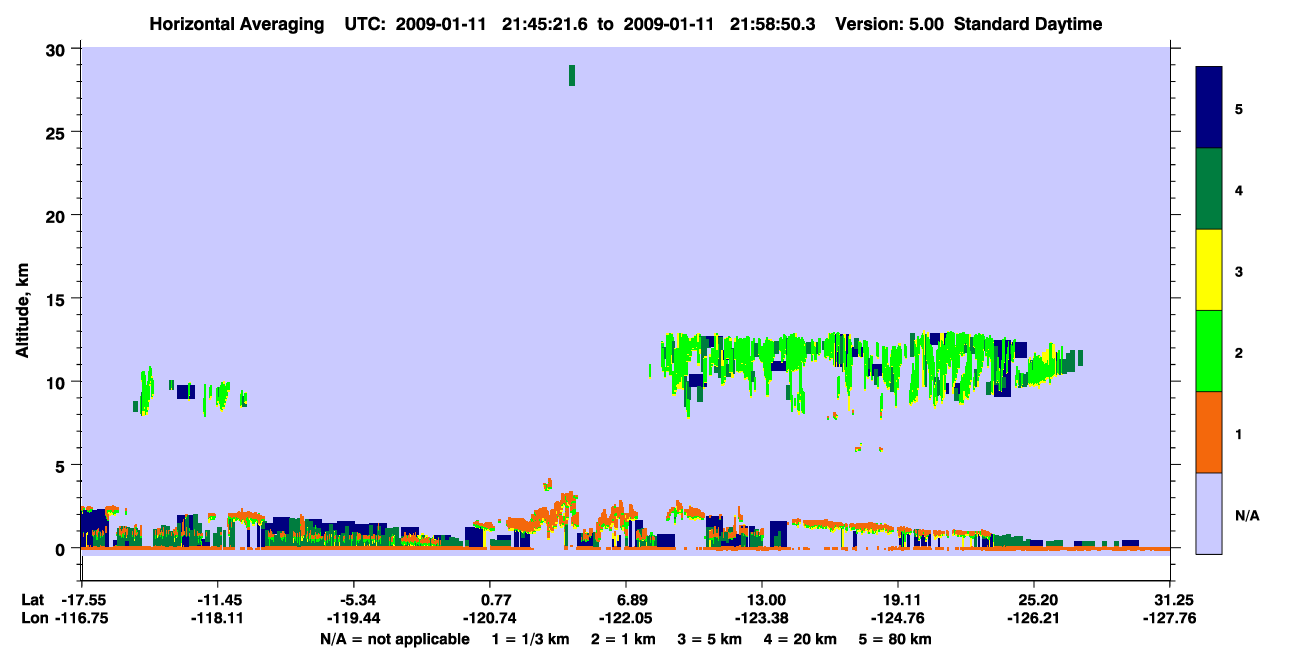This screenshot has width=1300, height=667.
Task: Click the 'N/A = not applicable' legend text
Action: point(394,639)
